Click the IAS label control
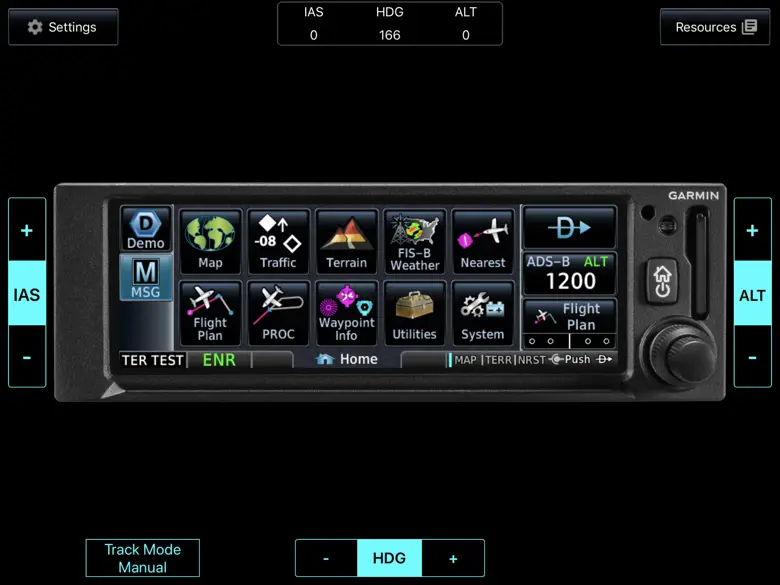This screenshot has width=780, height=585. pyautogui.click(x=27, y=294)
